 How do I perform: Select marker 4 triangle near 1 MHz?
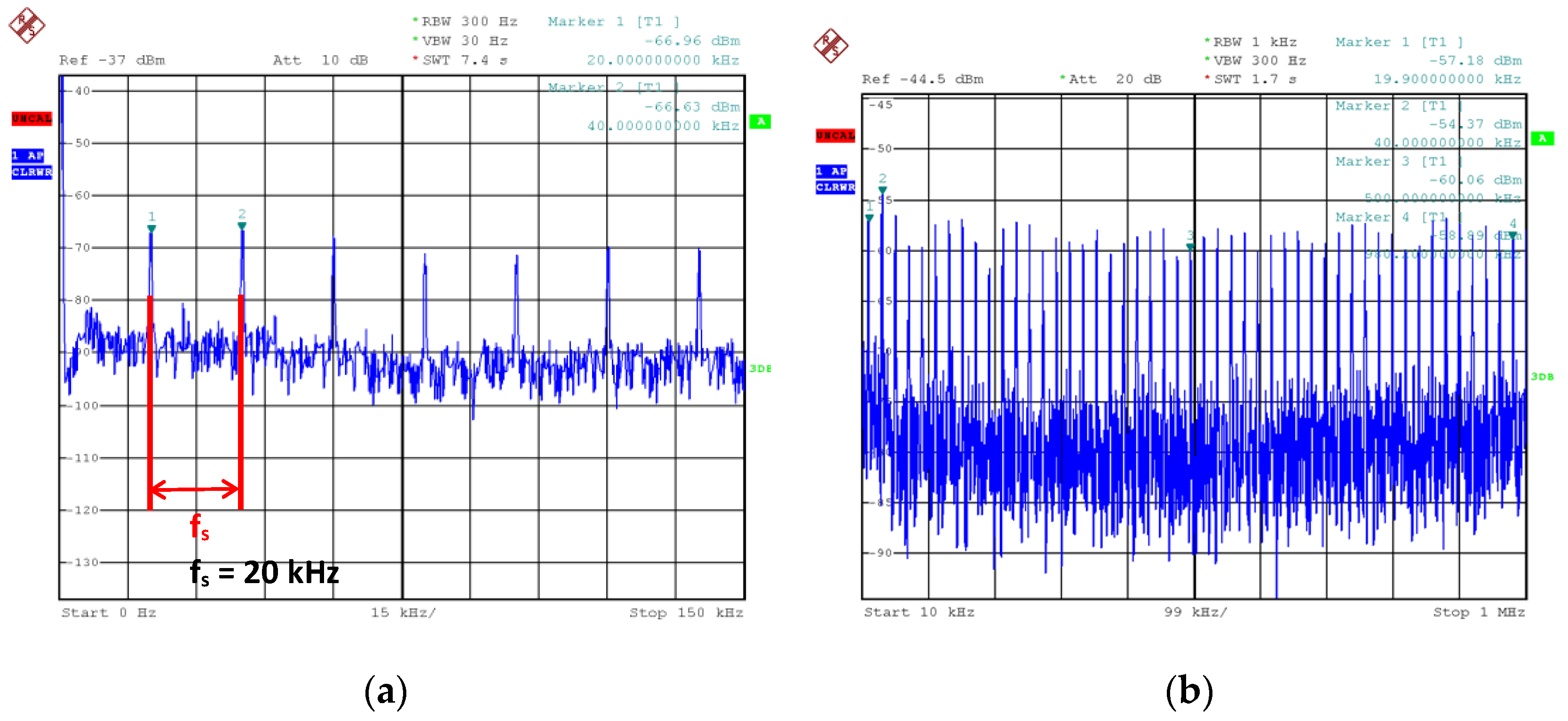(x=1513, y=235)
